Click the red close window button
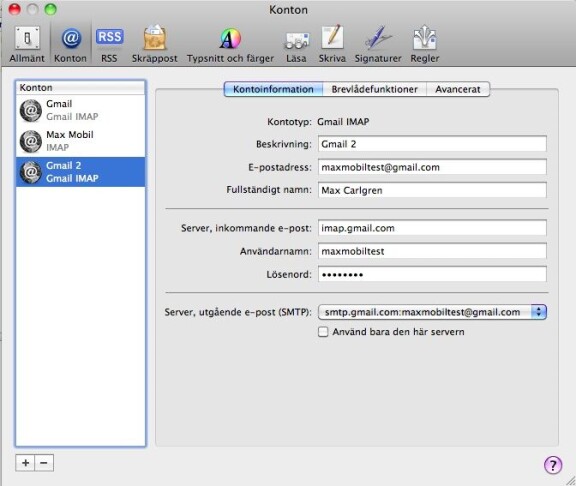This screenshot has width=576, height=486. pos(14,9)
